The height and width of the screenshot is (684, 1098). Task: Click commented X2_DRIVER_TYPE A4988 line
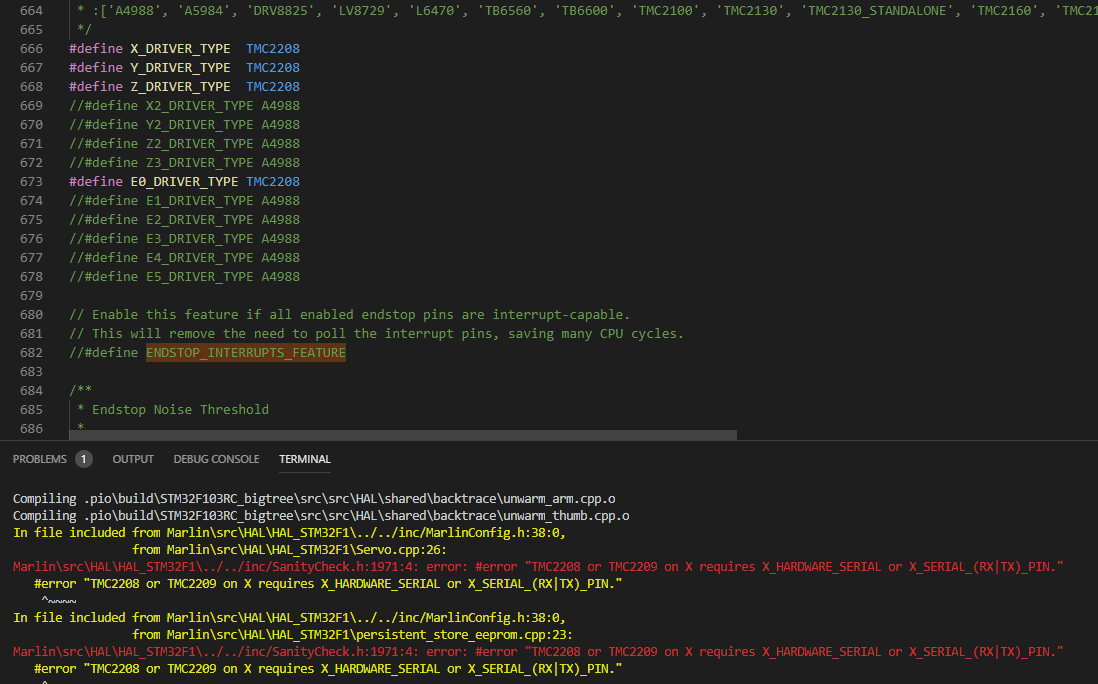(184, 105)
